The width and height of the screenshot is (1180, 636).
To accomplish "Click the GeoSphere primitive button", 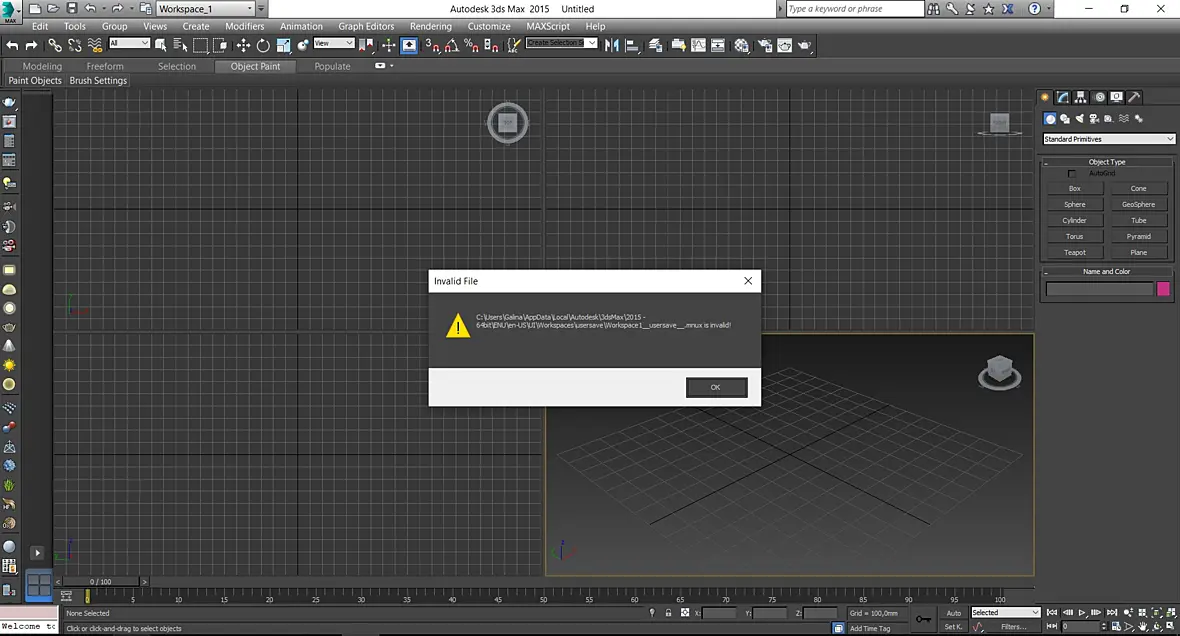I will pos(1139,205).
